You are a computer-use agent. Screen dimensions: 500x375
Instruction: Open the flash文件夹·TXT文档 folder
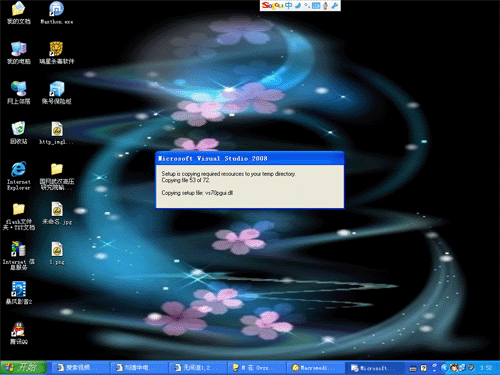tap(19, 216)
